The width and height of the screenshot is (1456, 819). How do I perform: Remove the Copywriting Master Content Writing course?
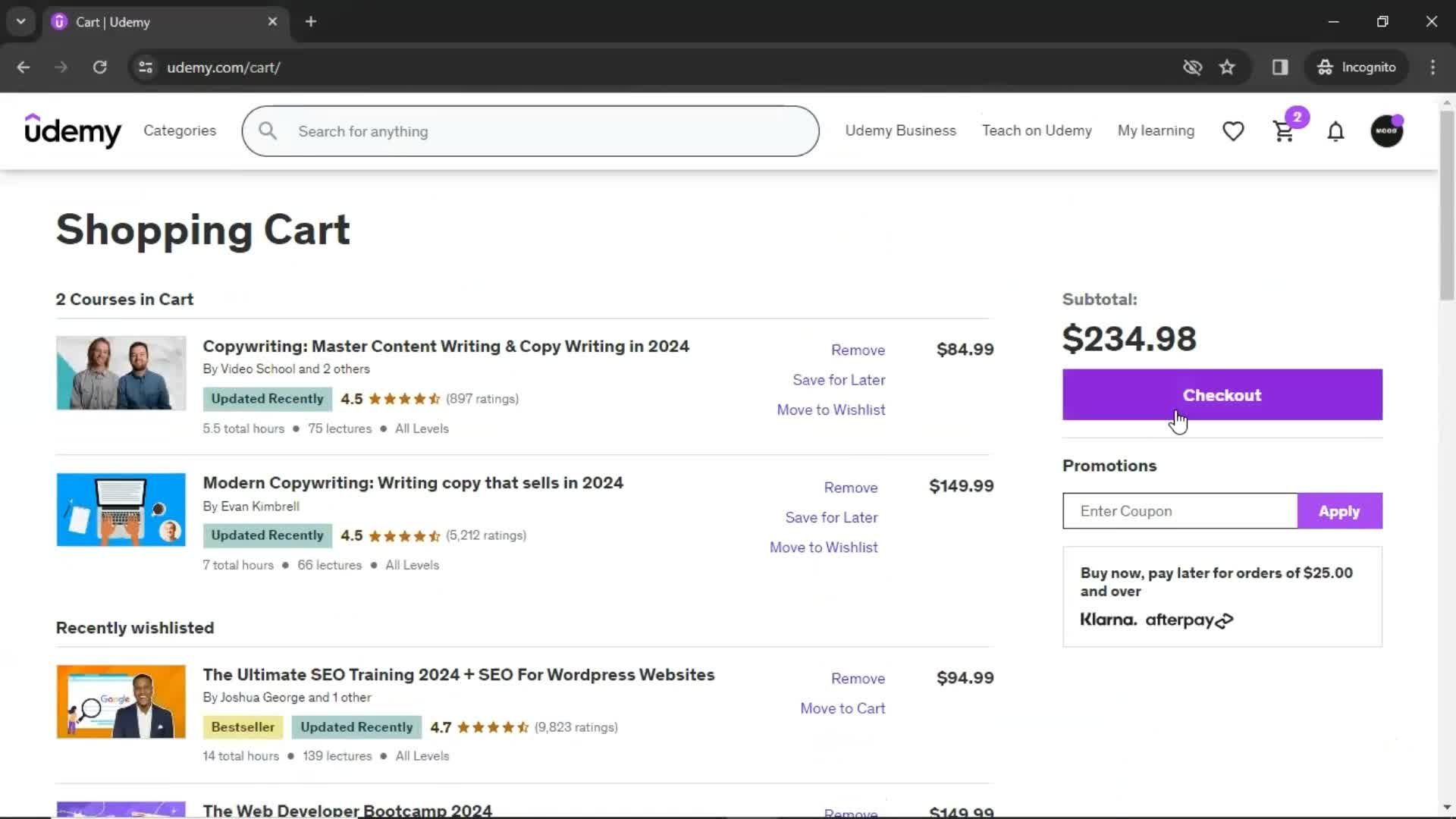pyautogui.click(x=858, y=350)
